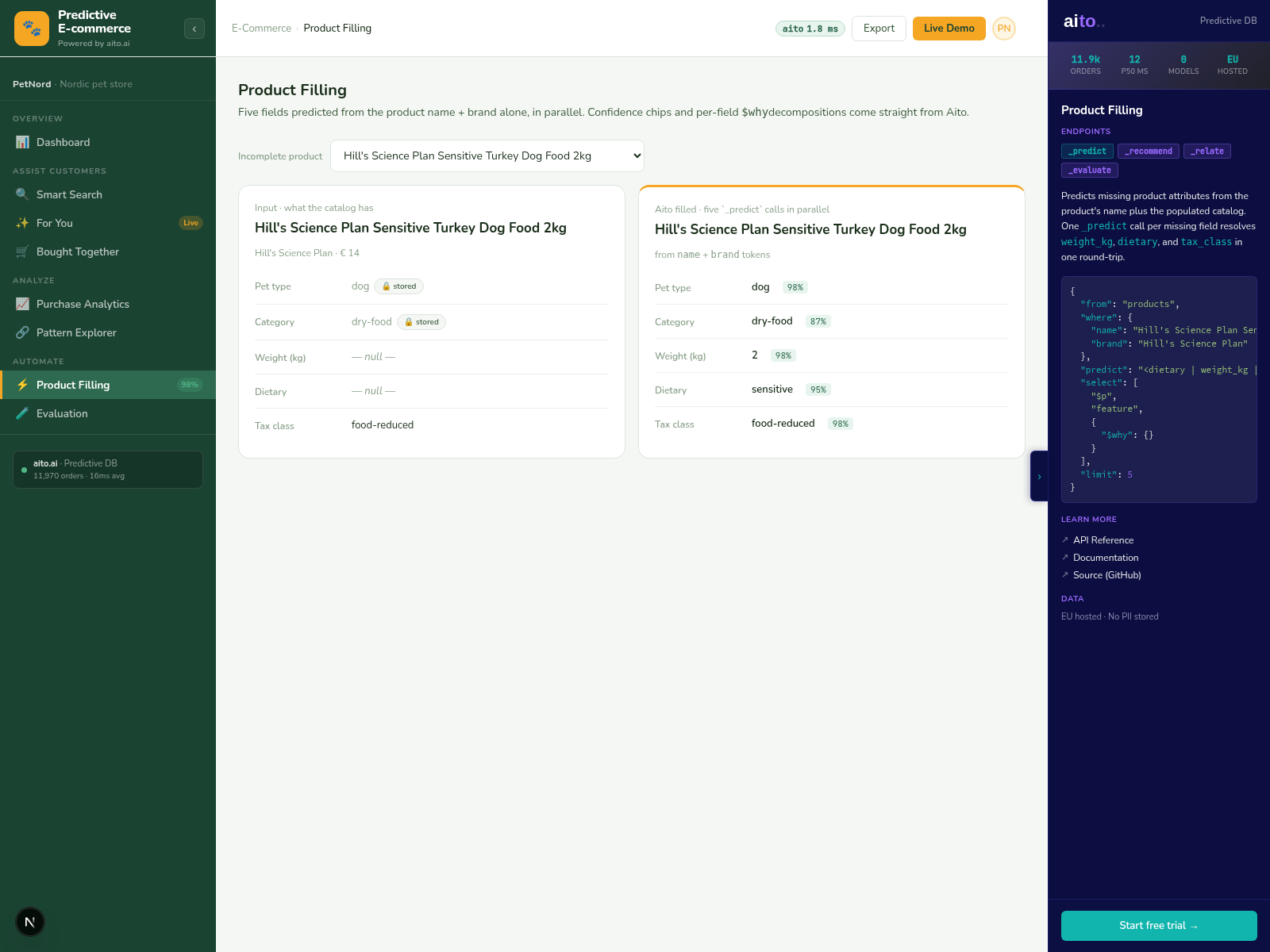
Task: Click the EU HOSTED stat
Action: click(x=1233, y=65)
